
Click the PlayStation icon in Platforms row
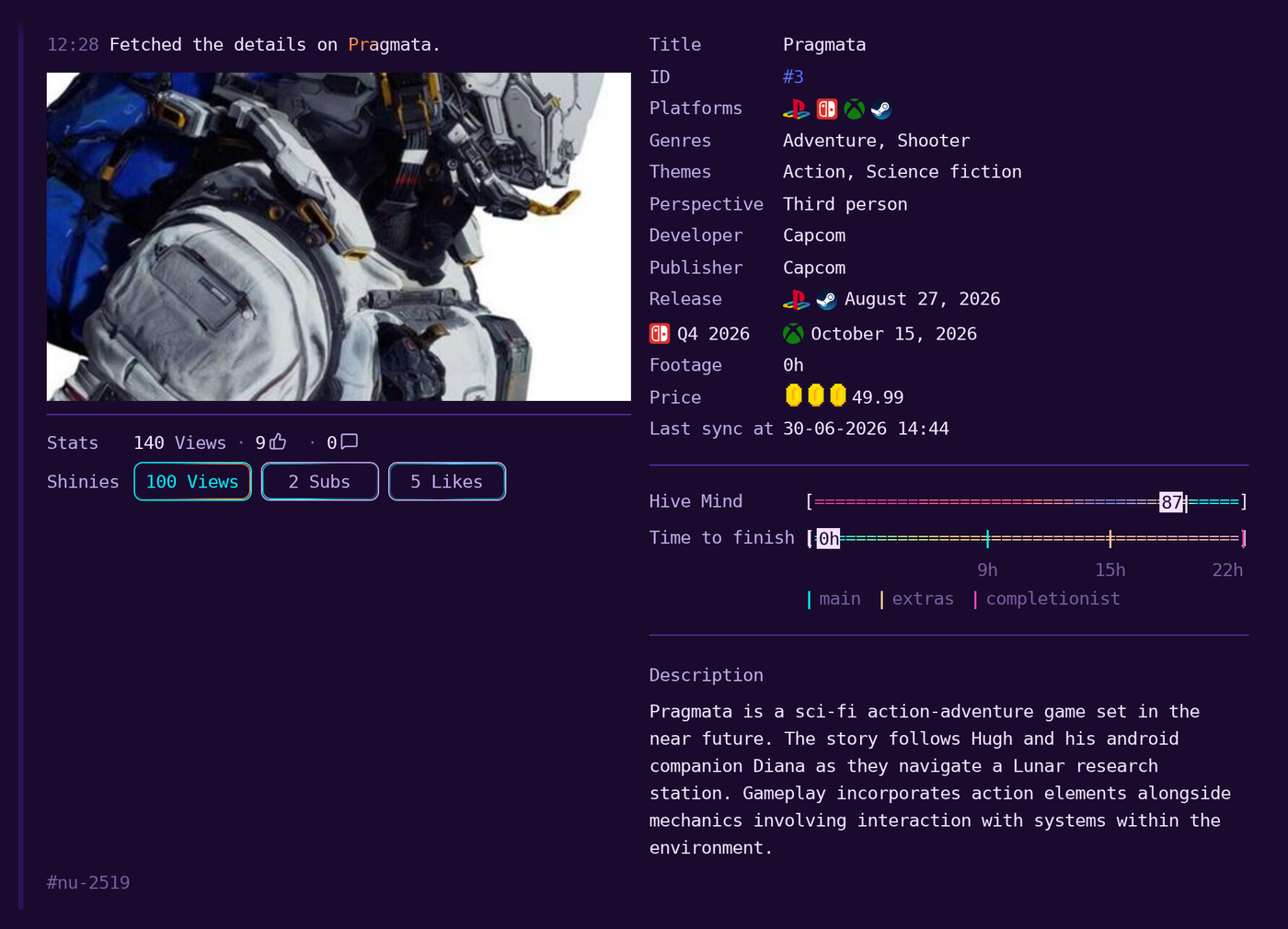click(x=796, y=109)
